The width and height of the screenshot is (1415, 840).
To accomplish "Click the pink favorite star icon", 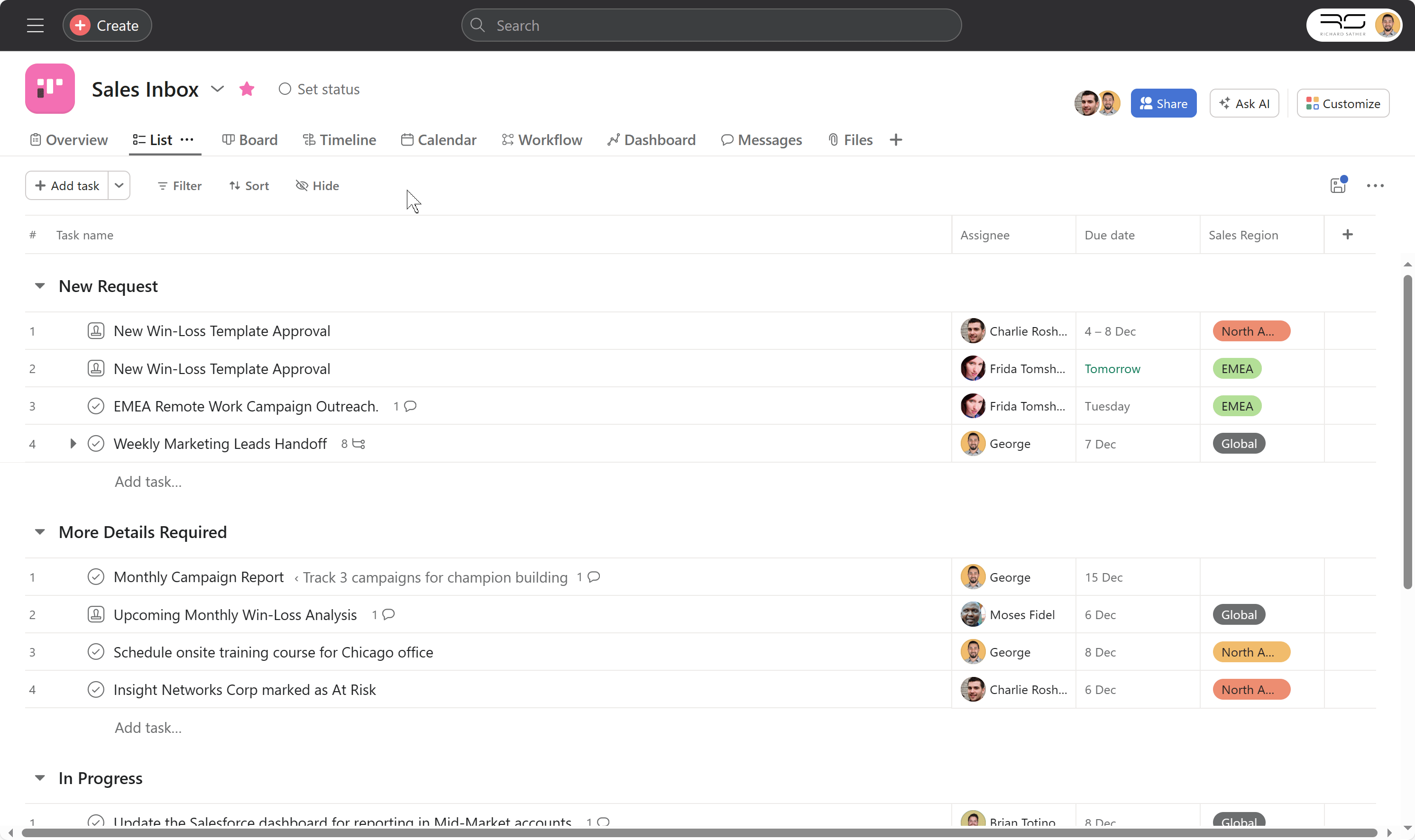I will pos(246,89).
